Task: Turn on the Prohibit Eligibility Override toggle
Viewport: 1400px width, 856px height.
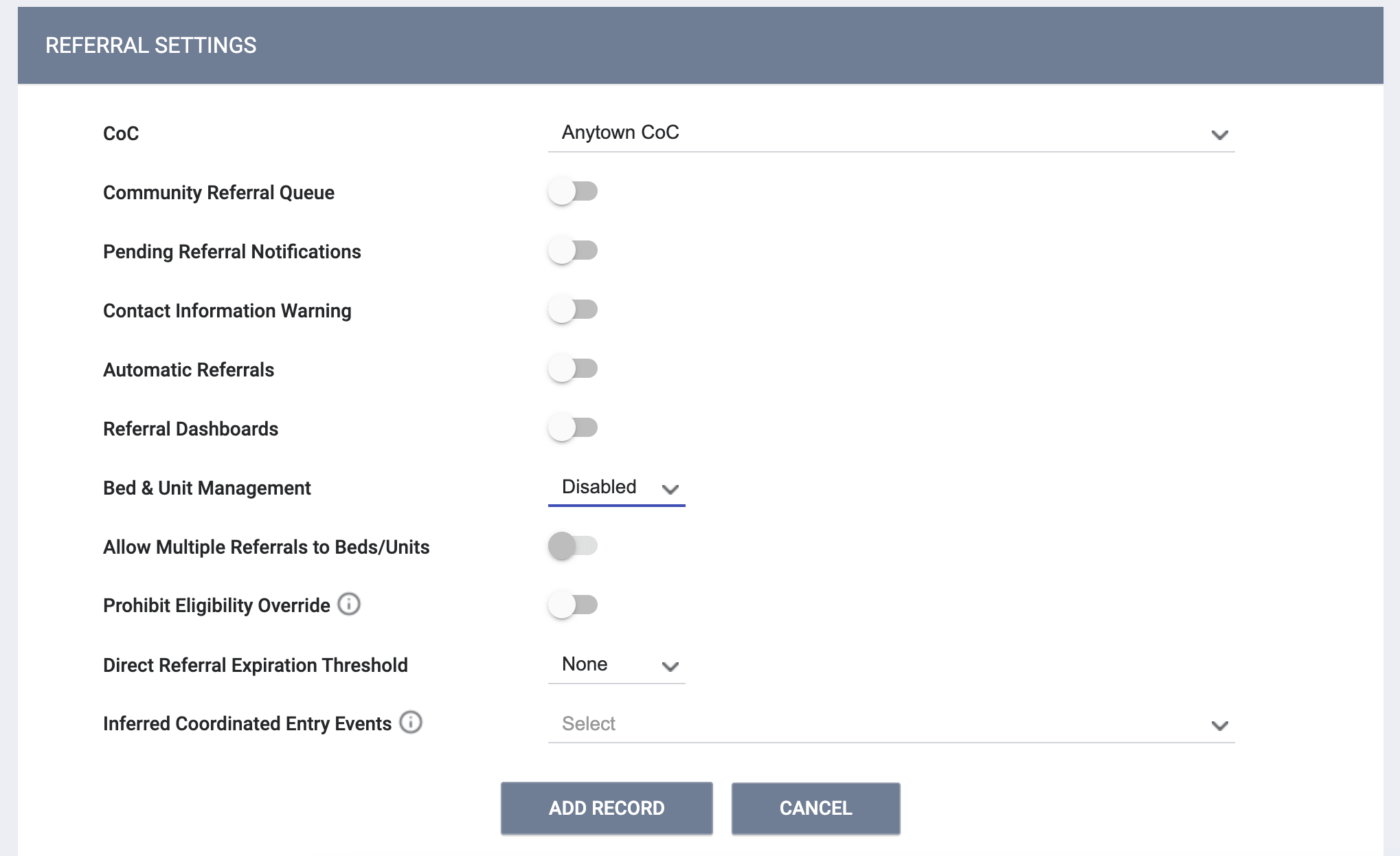Action: pyautogui.click(x=572, y=605)
